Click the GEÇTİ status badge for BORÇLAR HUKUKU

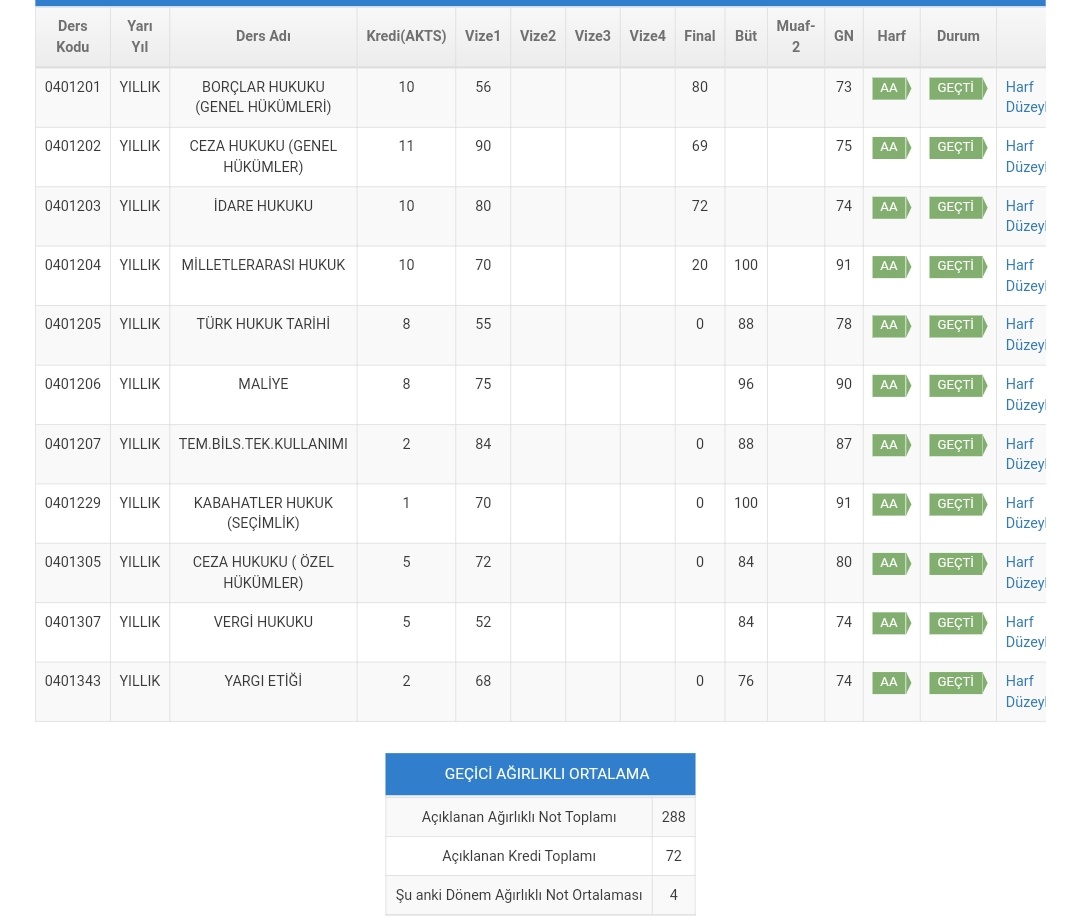click(958, 88)
